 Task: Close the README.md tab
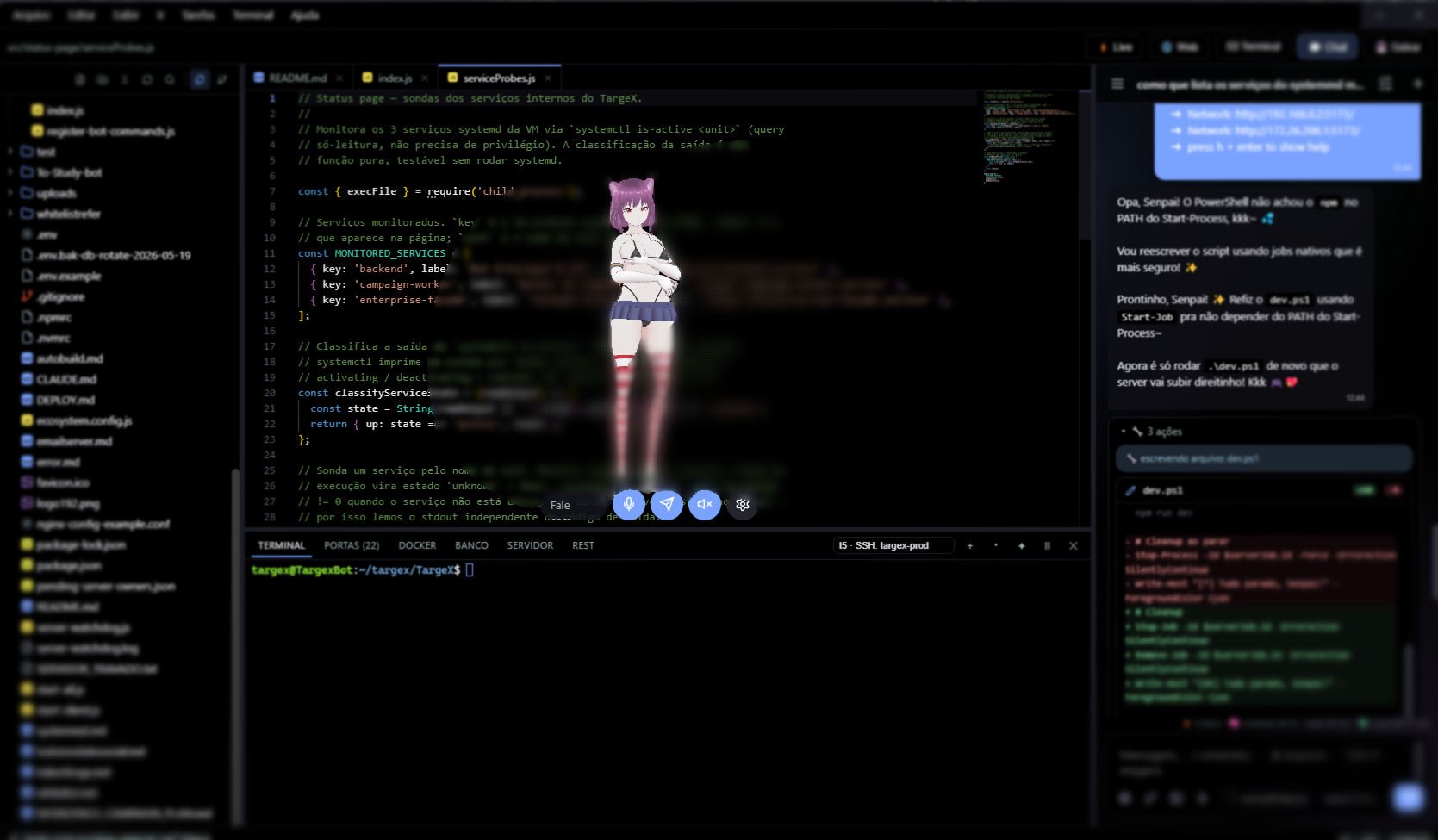click(x=339, y=78)
